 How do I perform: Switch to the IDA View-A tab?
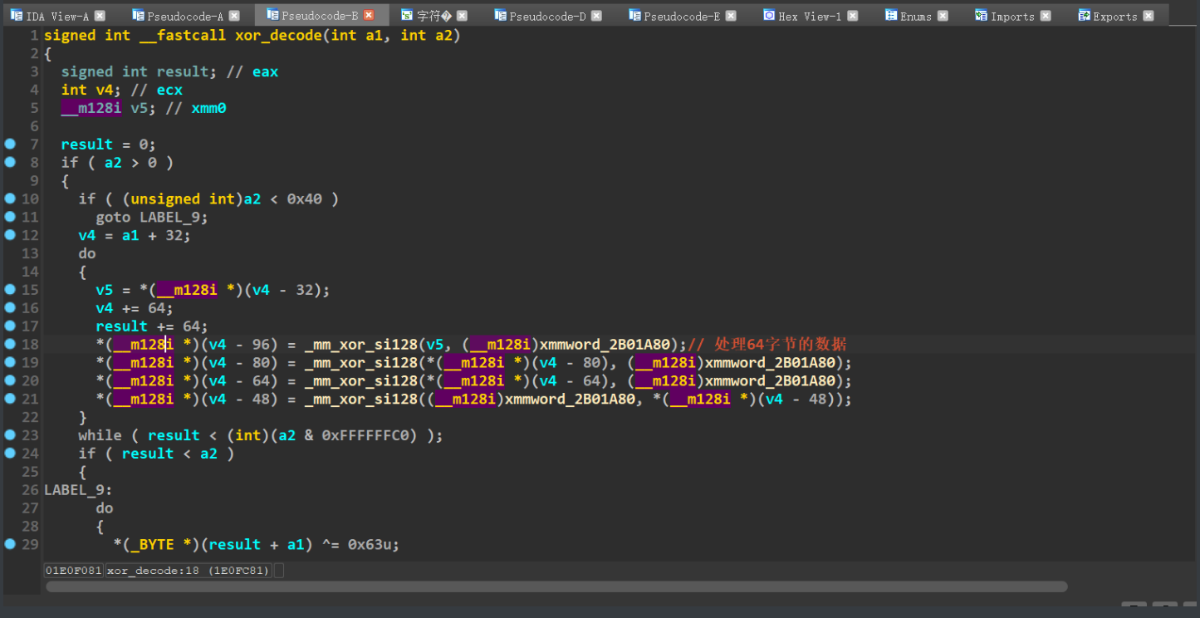coord(57,16)
